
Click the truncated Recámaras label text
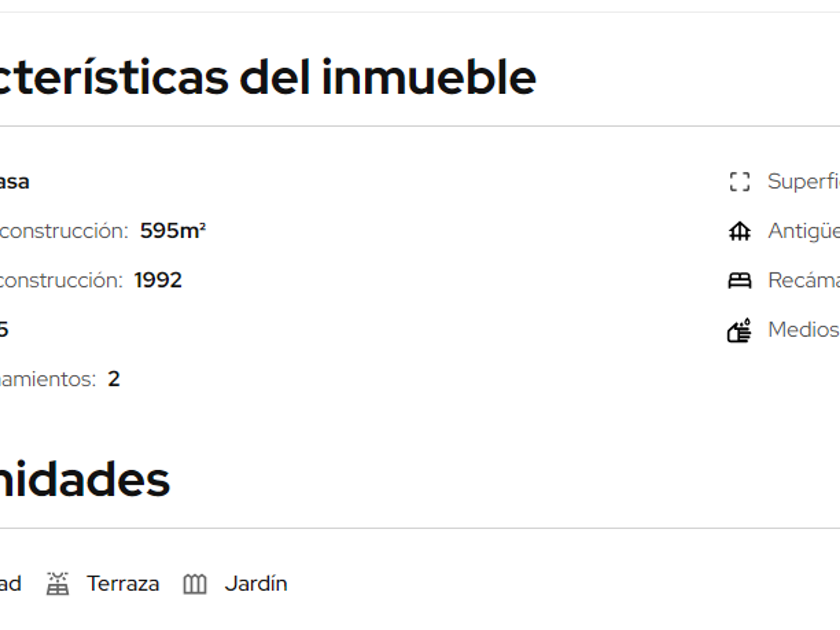click(x=803, y=280)
